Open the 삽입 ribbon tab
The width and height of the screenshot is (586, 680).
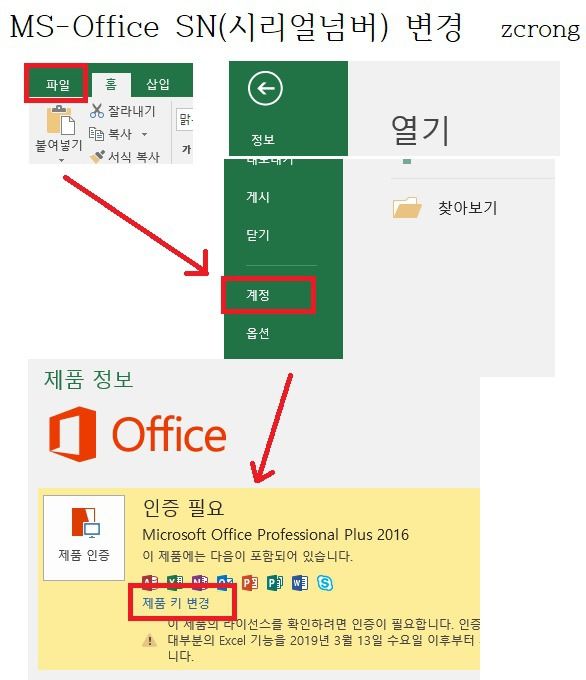pyautogui.click(x=158, y=84)
